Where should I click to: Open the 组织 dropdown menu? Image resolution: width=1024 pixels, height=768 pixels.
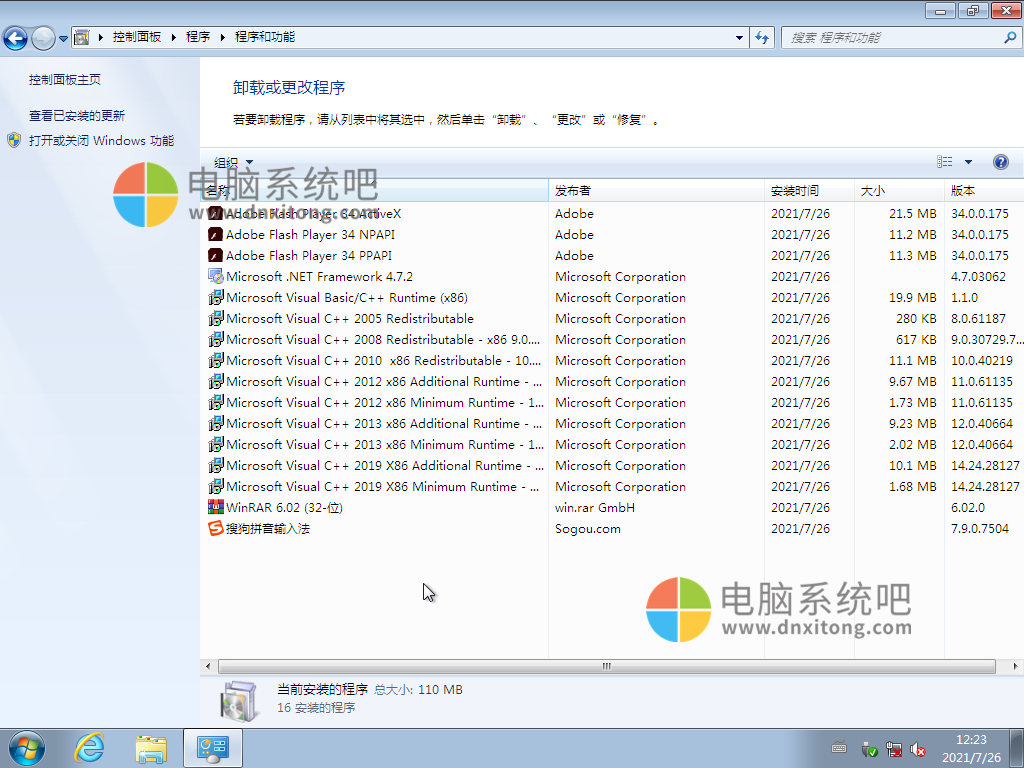(232, 161)
